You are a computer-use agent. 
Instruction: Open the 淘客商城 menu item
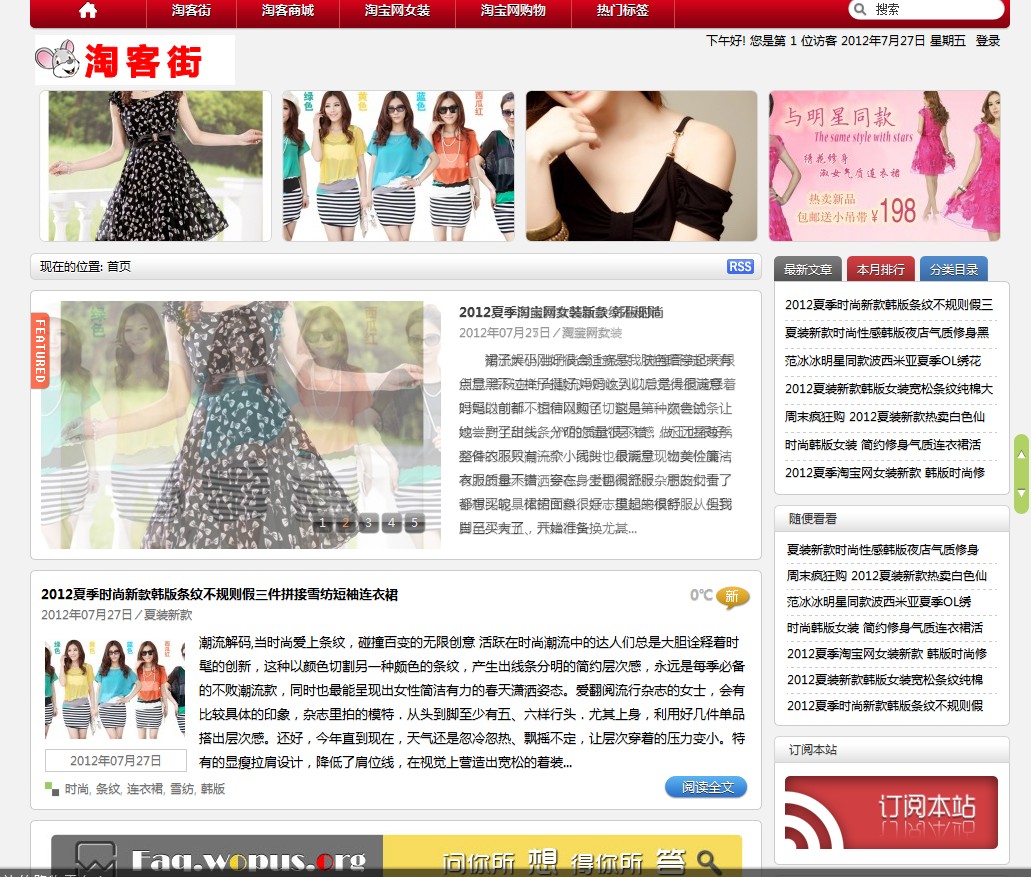287,11
